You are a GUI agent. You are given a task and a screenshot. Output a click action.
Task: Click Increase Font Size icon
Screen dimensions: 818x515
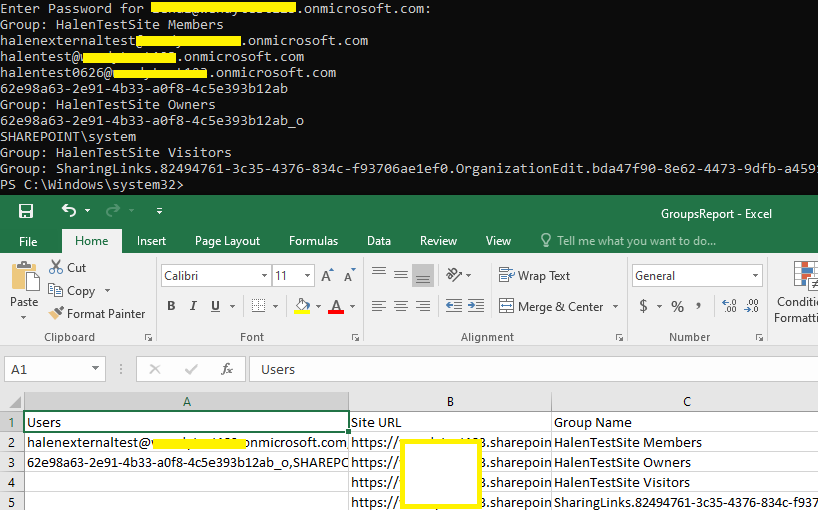pos(328,276)
